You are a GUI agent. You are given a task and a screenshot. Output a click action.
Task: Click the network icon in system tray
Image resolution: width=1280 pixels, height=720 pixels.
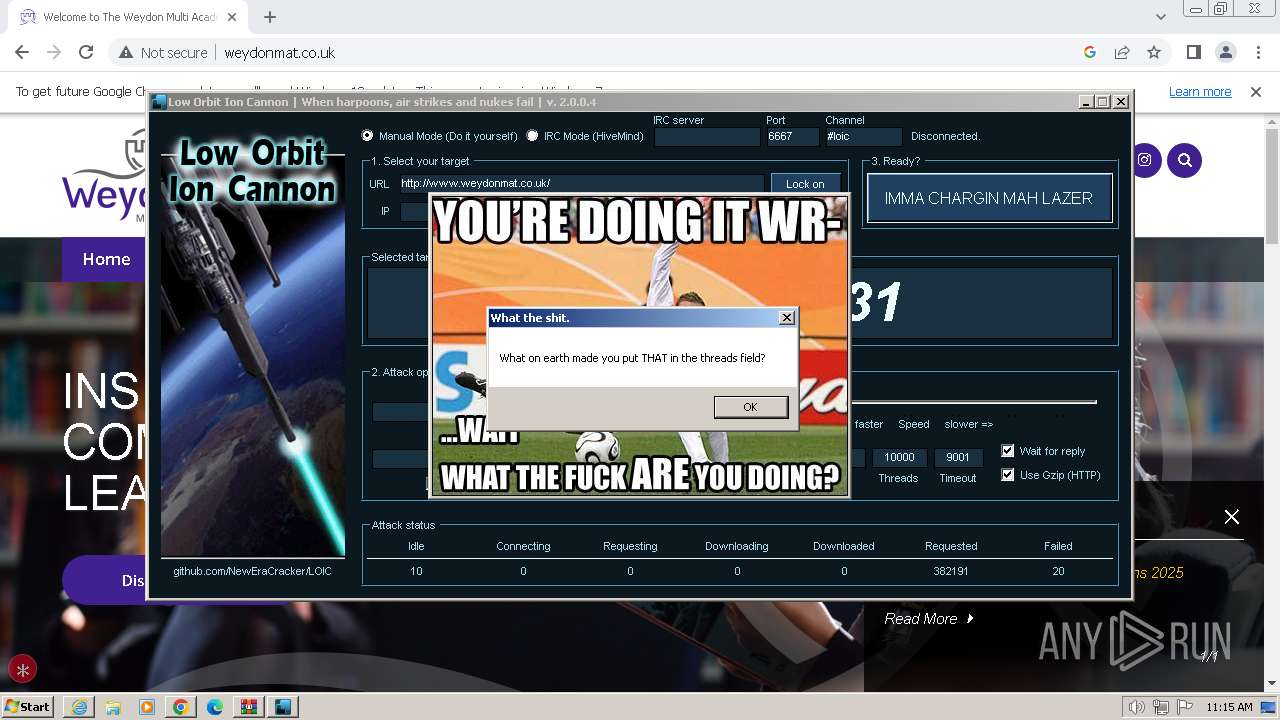point(1160,707)
